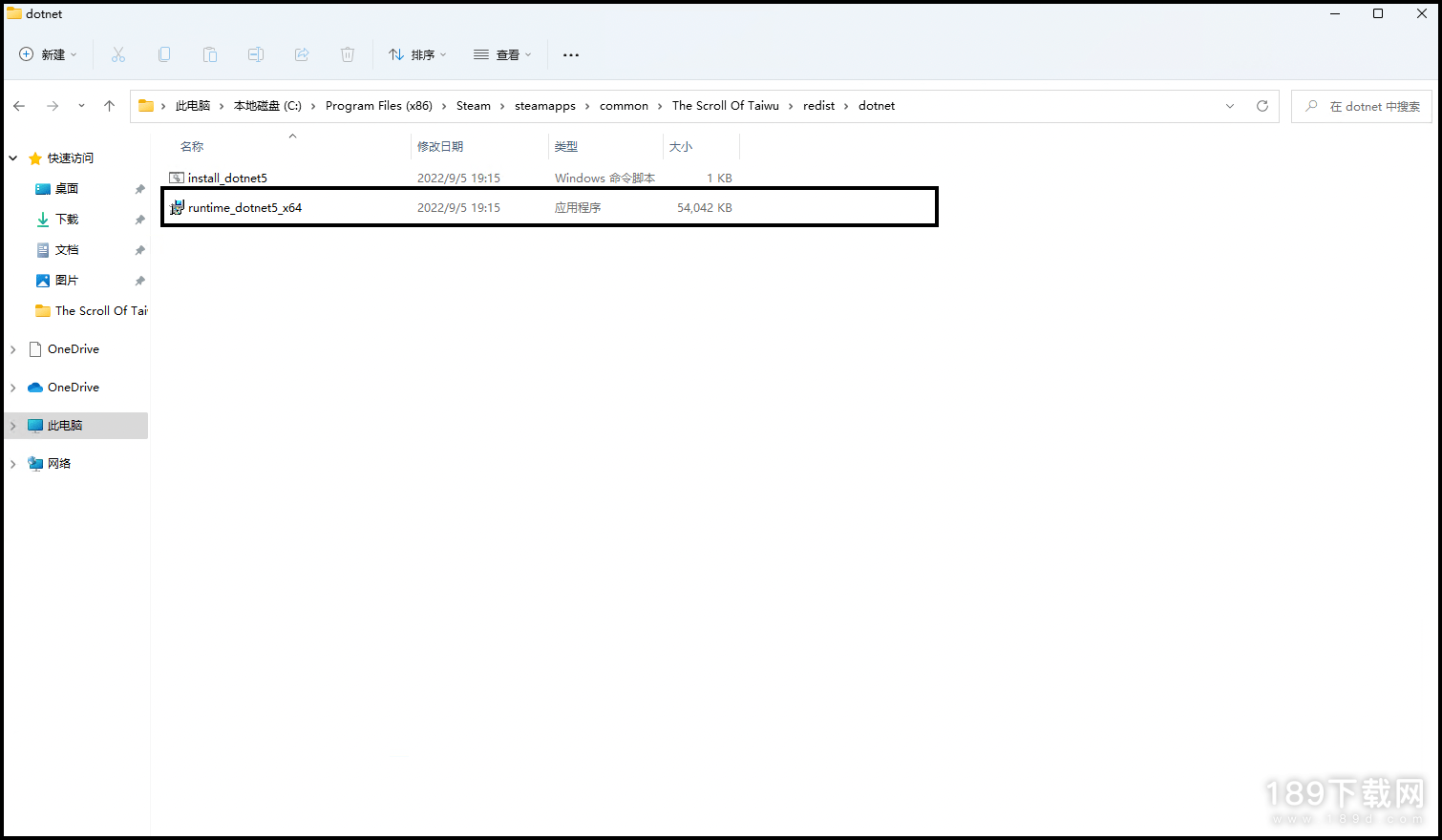Image resolution: width=1442 pixels, height=840 pixels.
Task: Click 本地磁盘 (C:) breadcrumb
Action: point(267,106)
